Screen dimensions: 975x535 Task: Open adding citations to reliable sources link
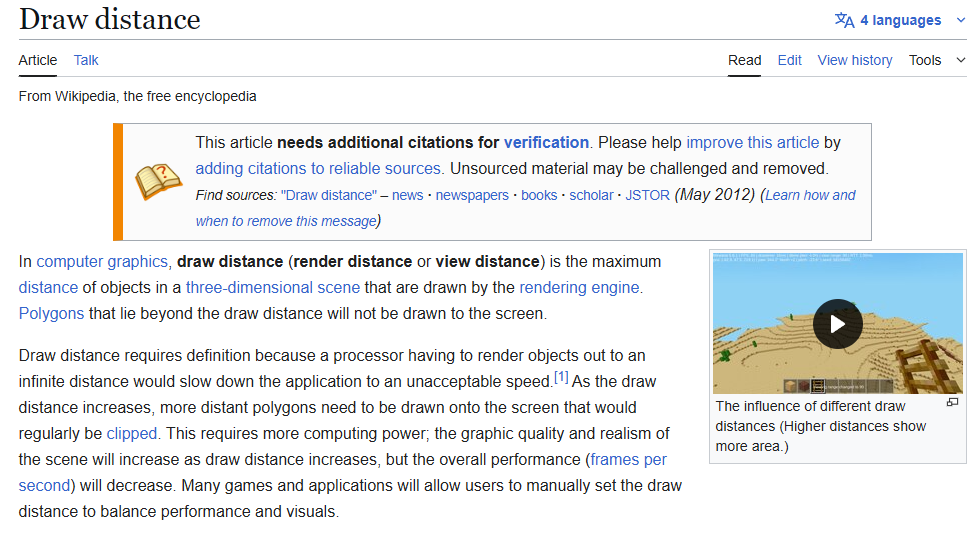coord(318,169)
